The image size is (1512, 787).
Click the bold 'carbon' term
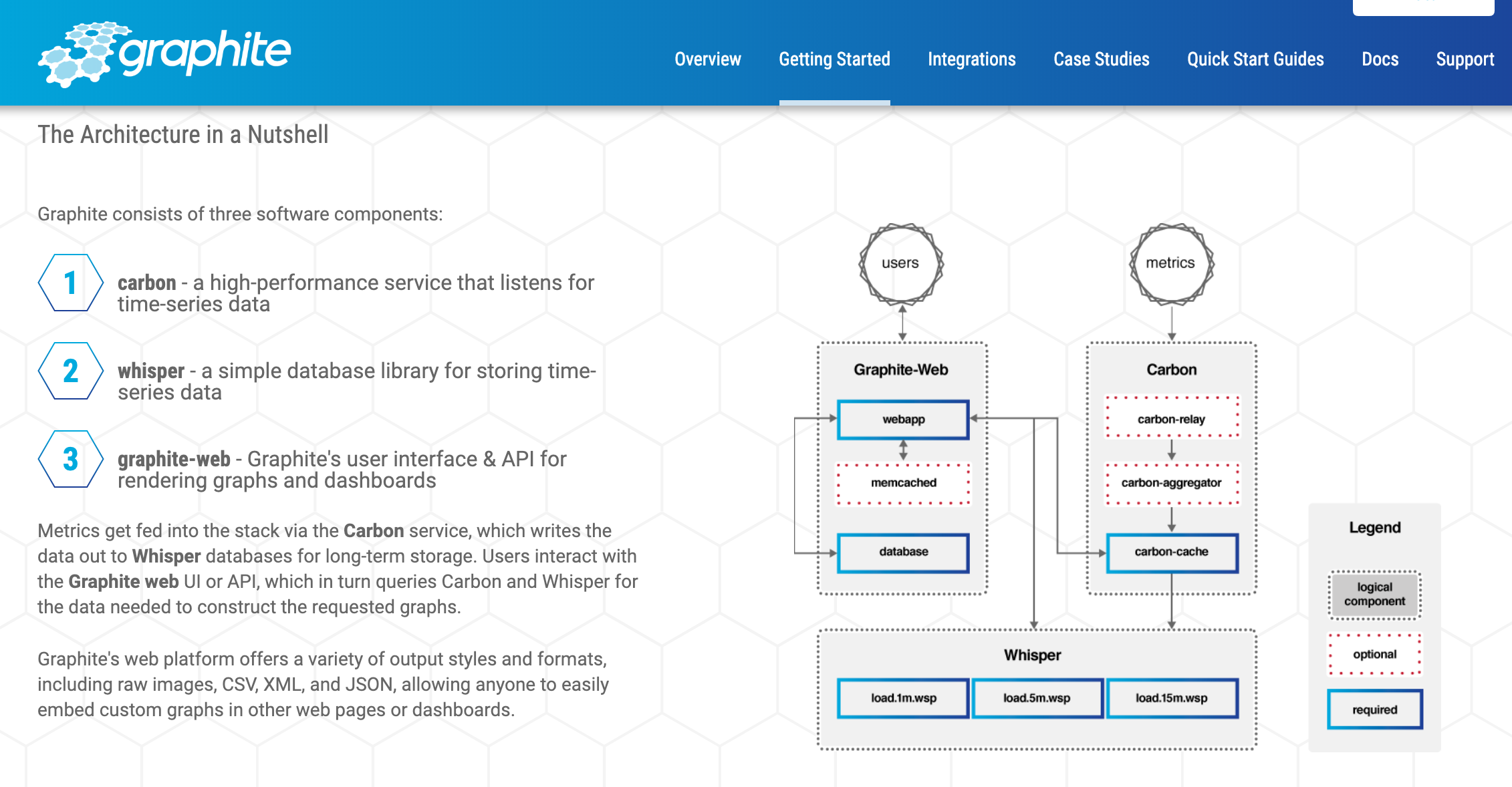pyautogui.click(x=147, y=283)
